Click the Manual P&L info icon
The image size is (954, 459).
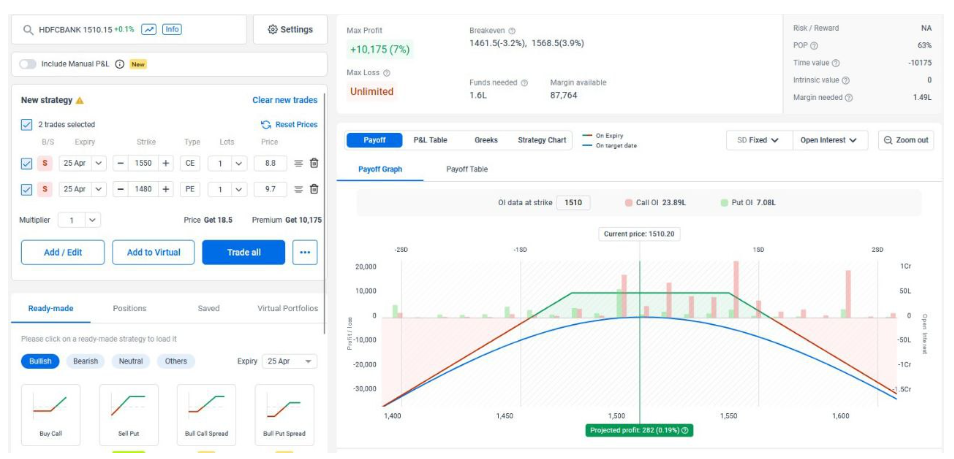click(120, 64)
